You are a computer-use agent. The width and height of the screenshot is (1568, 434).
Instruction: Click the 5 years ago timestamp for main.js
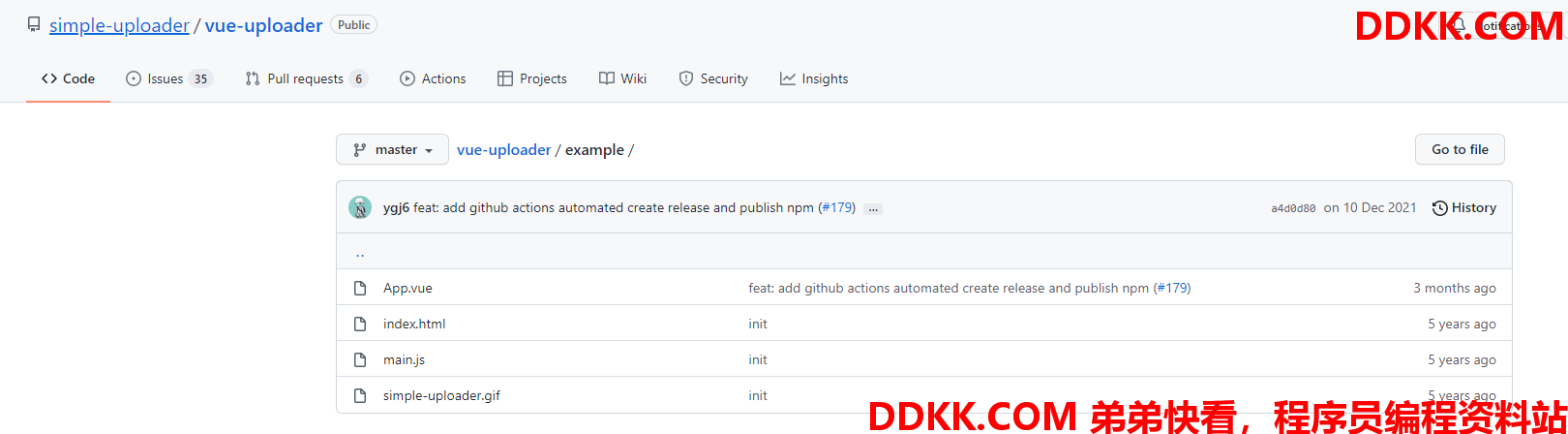click(1462, 359)
